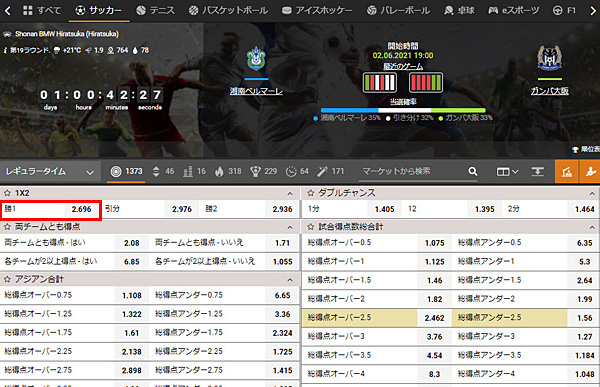Select the すべて grid icon tab
The width and height of the screenshot is (600, 387).
[42, 10]
